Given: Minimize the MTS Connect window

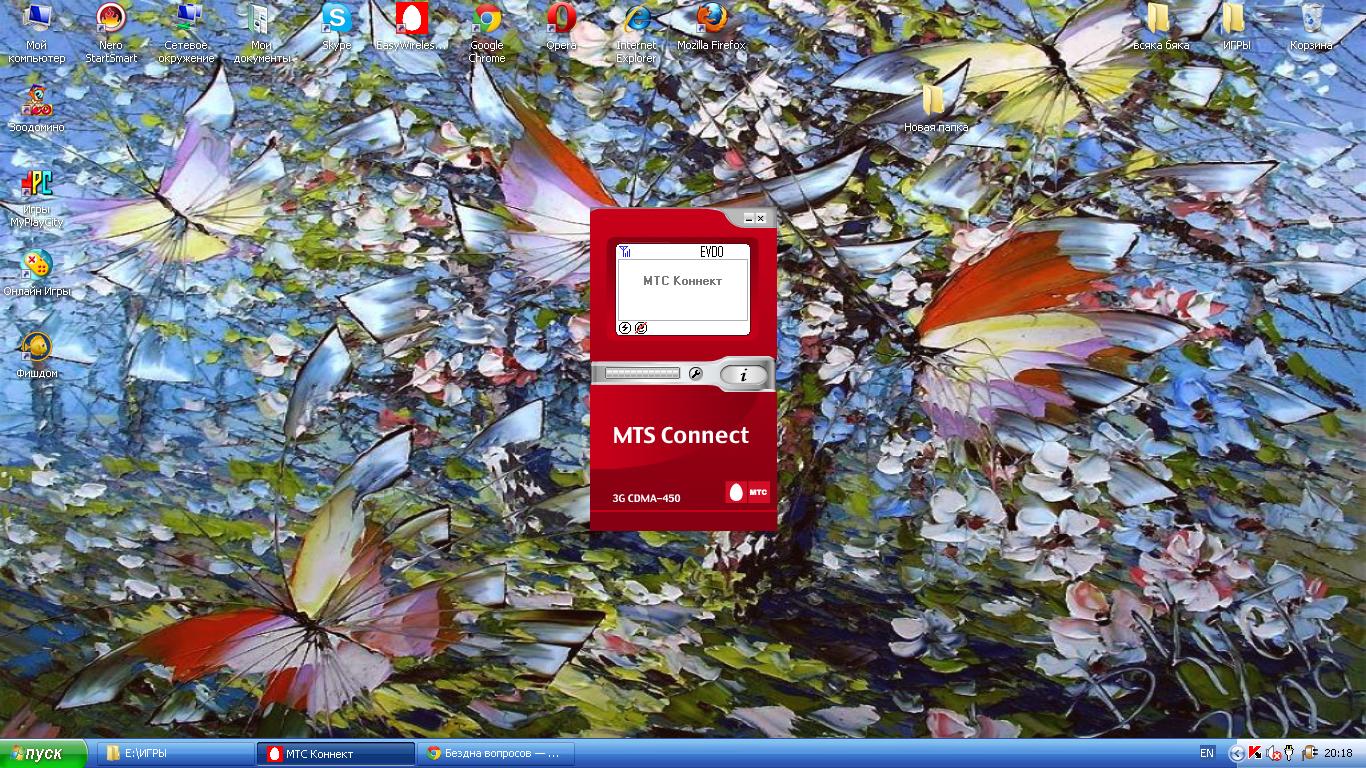Looking at the screenshot, I should (749, 218).
